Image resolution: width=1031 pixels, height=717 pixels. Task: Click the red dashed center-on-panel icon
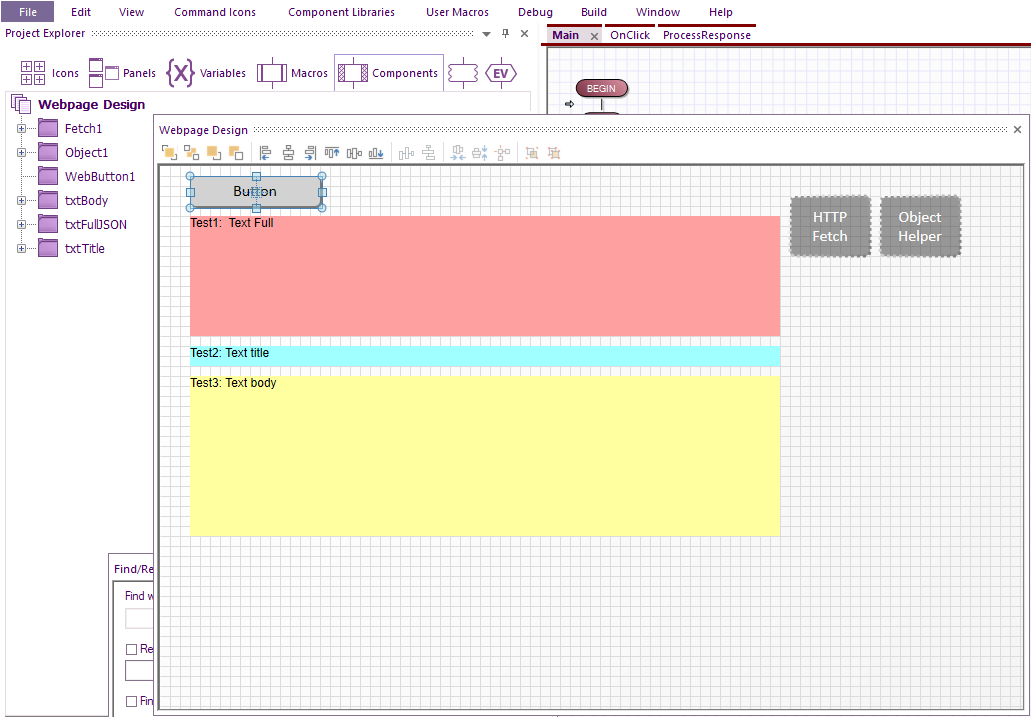click(x=502, y=153)
